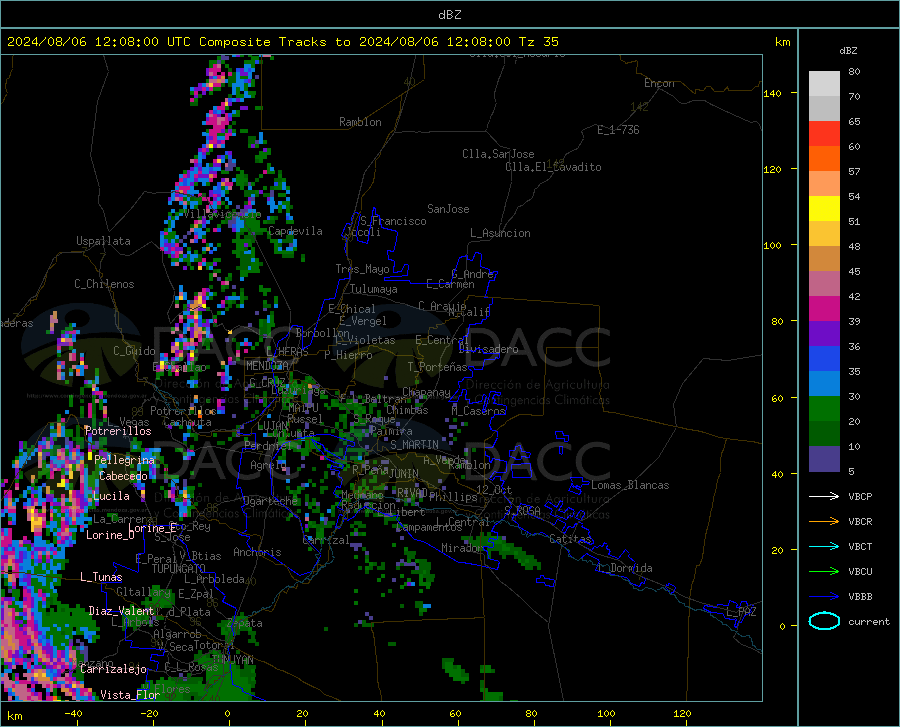The height and width of the screenshot is (727, 900).
Task: Click the E_1-736 label
Action: click(x=618, y=130)
